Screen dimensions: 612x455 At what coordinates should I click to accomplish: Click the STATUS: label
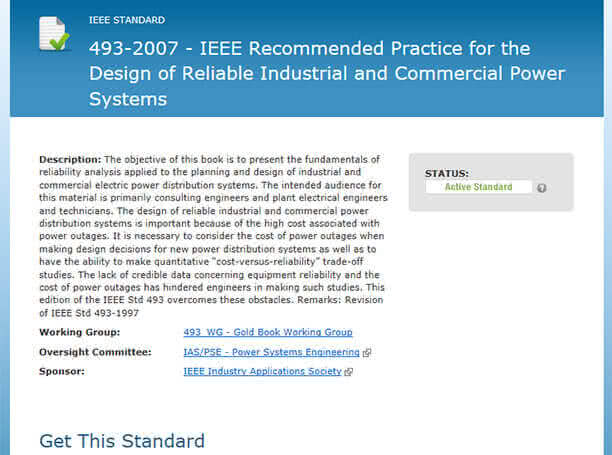pos(447,174)
